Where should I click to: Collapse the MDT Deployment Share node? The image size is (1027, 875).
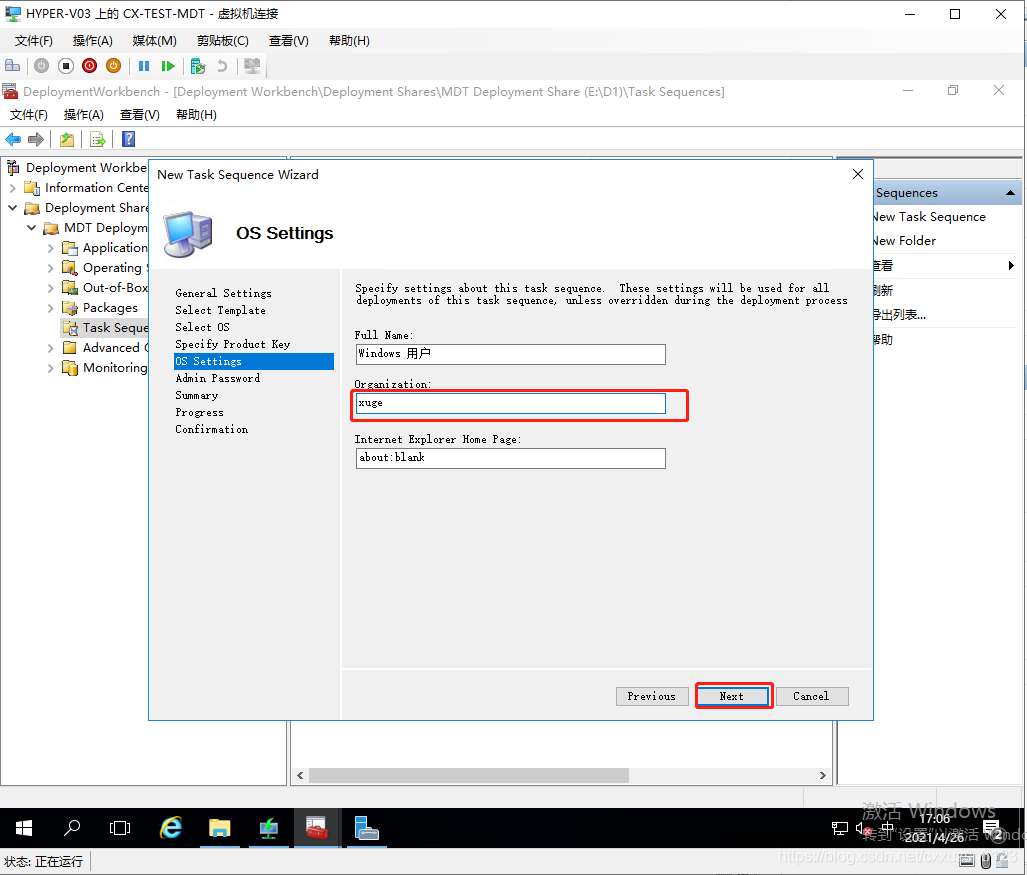pos(31,228)
